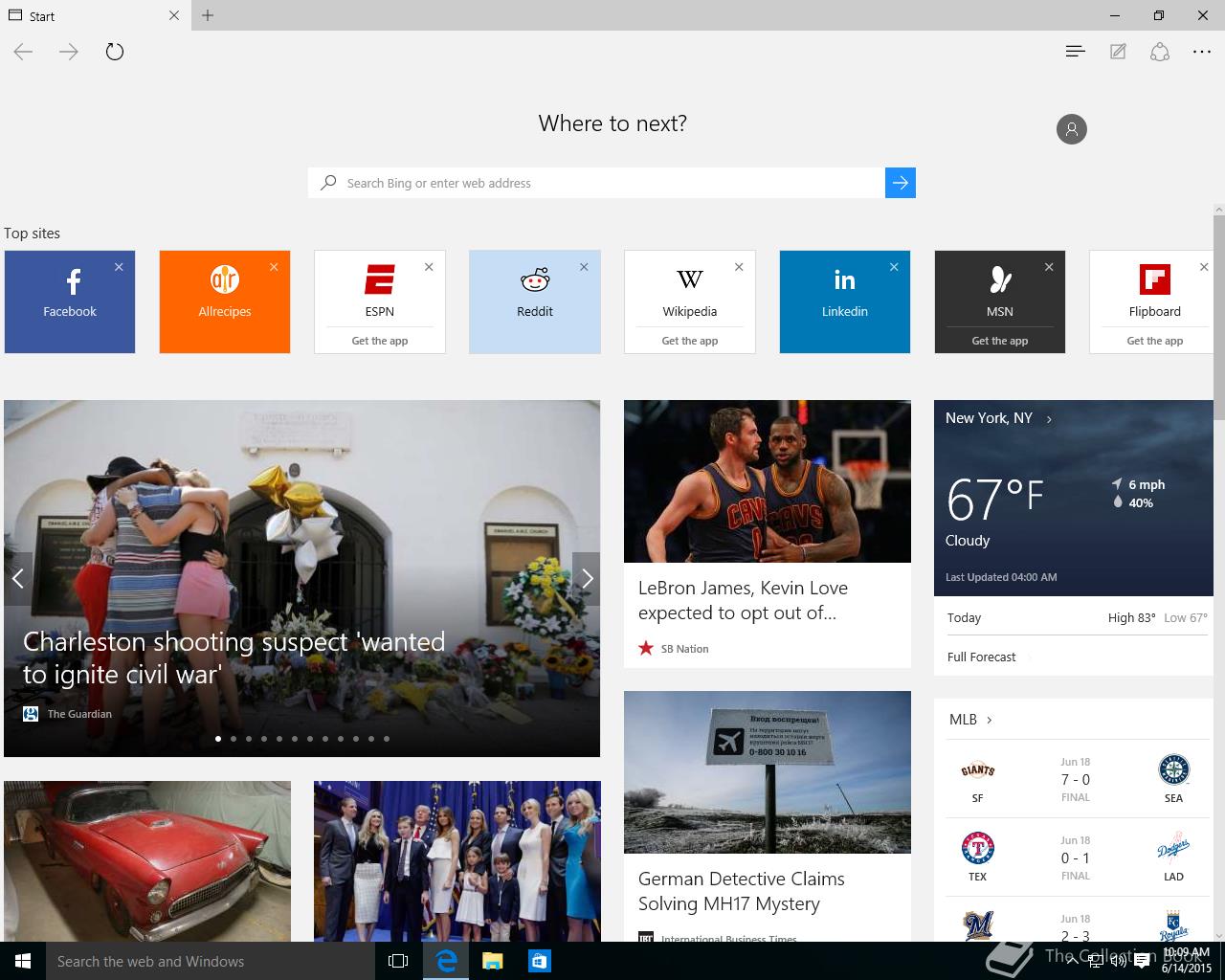This screenshot has height=980, width=1225.
Task: Select the second carousel page dot
Action: [234, 739]
